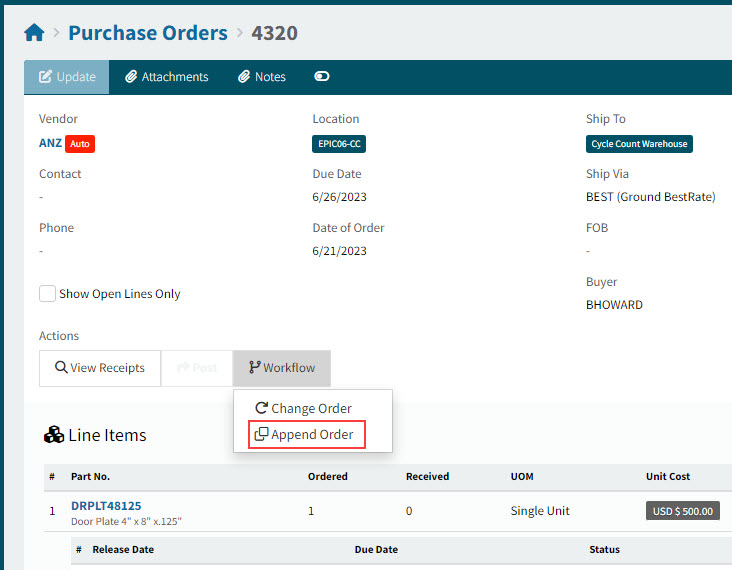Click the disabled Post button
This screenshot has width=732, height=570.
point(196,368)
